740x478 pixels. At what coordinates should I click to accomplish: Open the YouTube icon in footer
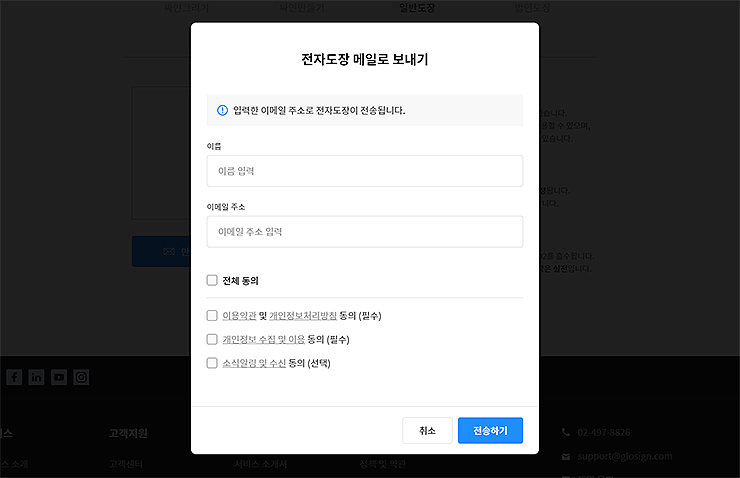59,377
